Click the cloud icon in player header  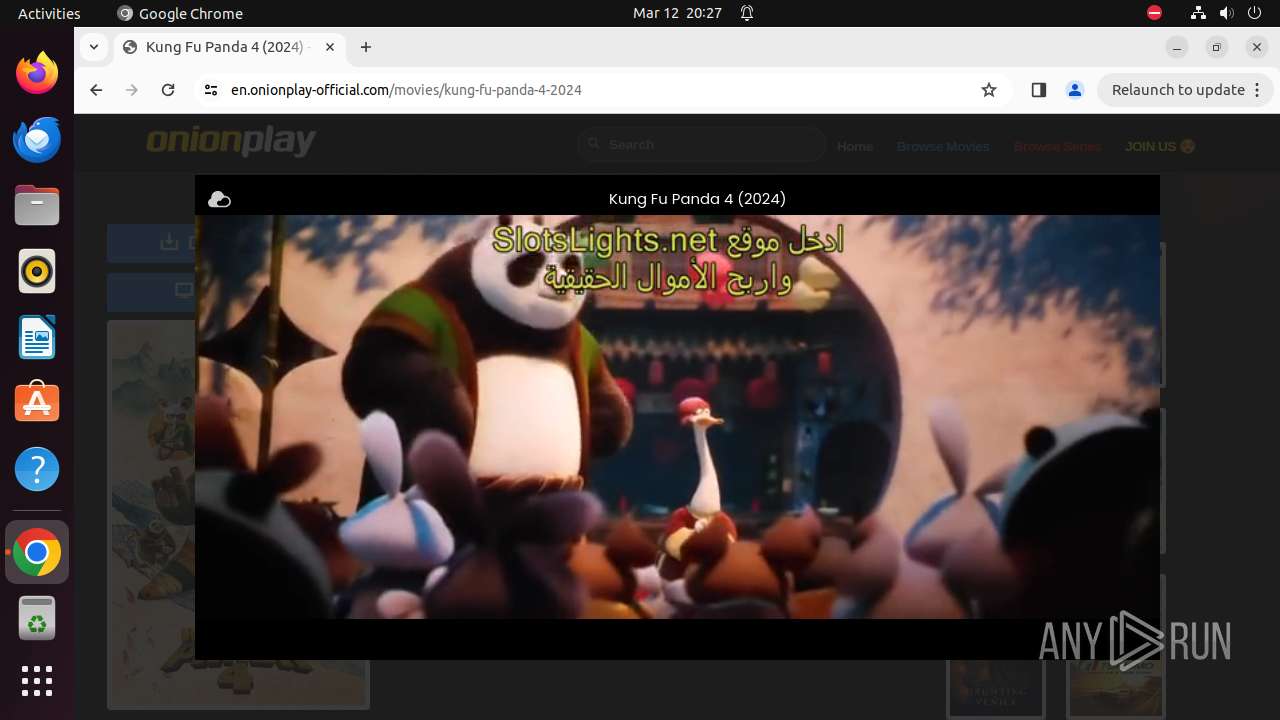click(219, 200)
